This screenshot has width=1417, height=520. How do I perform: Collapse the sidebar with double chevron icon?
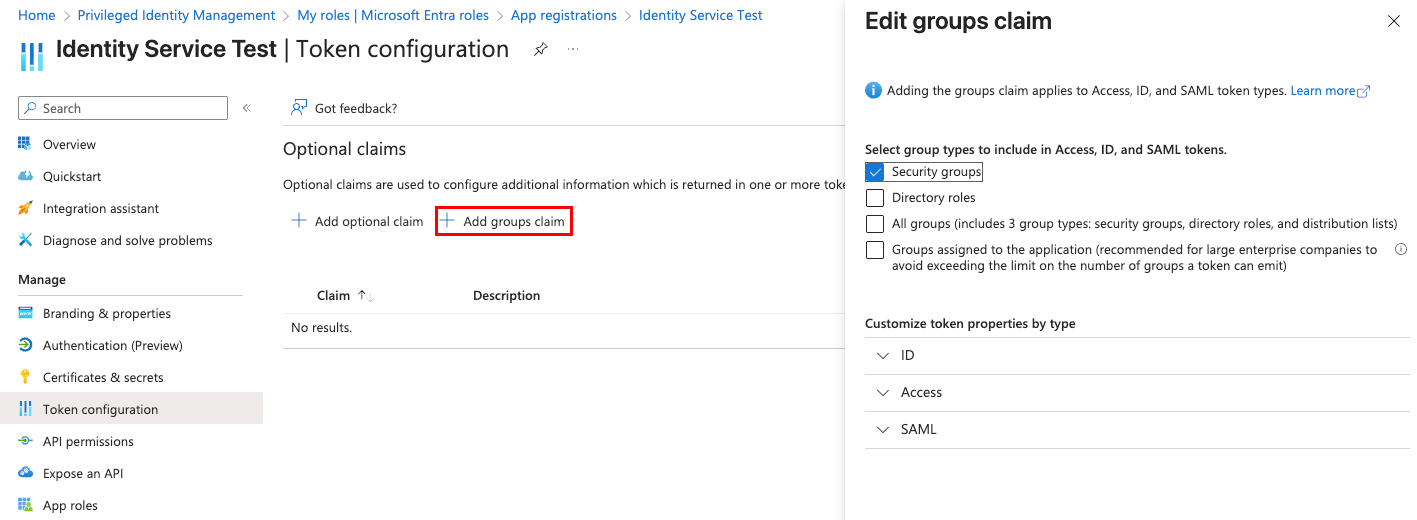[247, 108]
